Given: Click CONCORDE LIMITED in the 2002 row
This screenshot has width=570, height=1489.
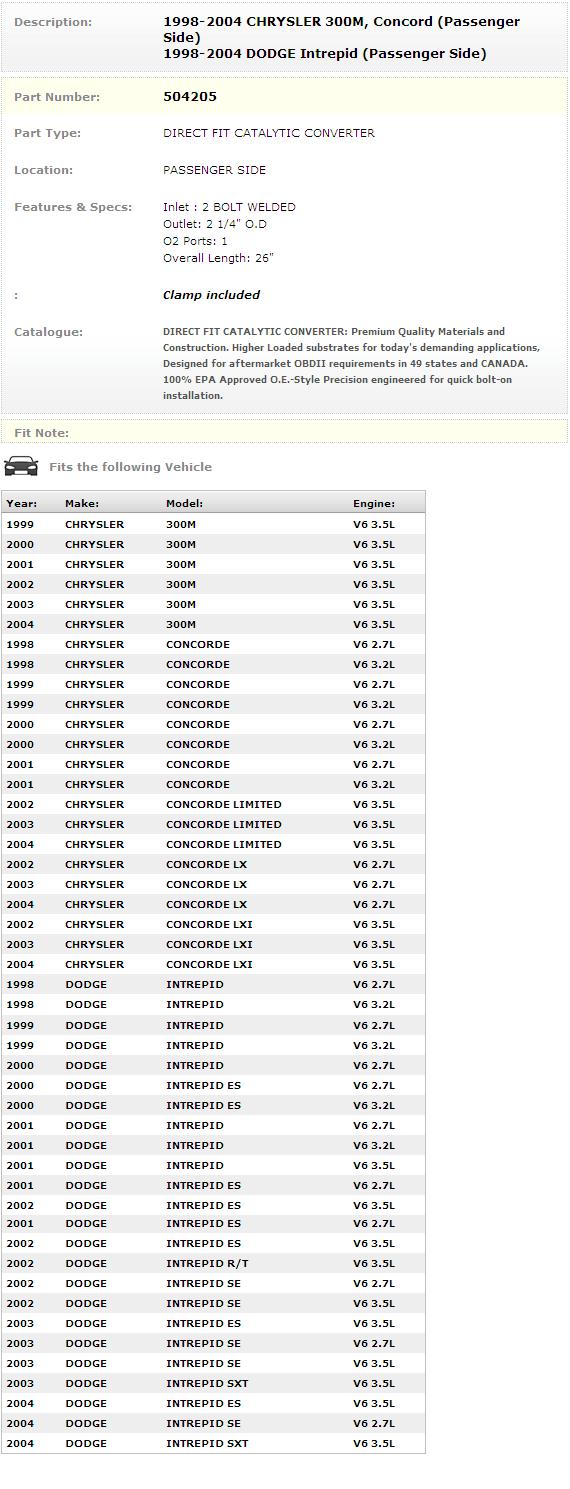Looking at the screenshot, I should click(x=224, y=804).
